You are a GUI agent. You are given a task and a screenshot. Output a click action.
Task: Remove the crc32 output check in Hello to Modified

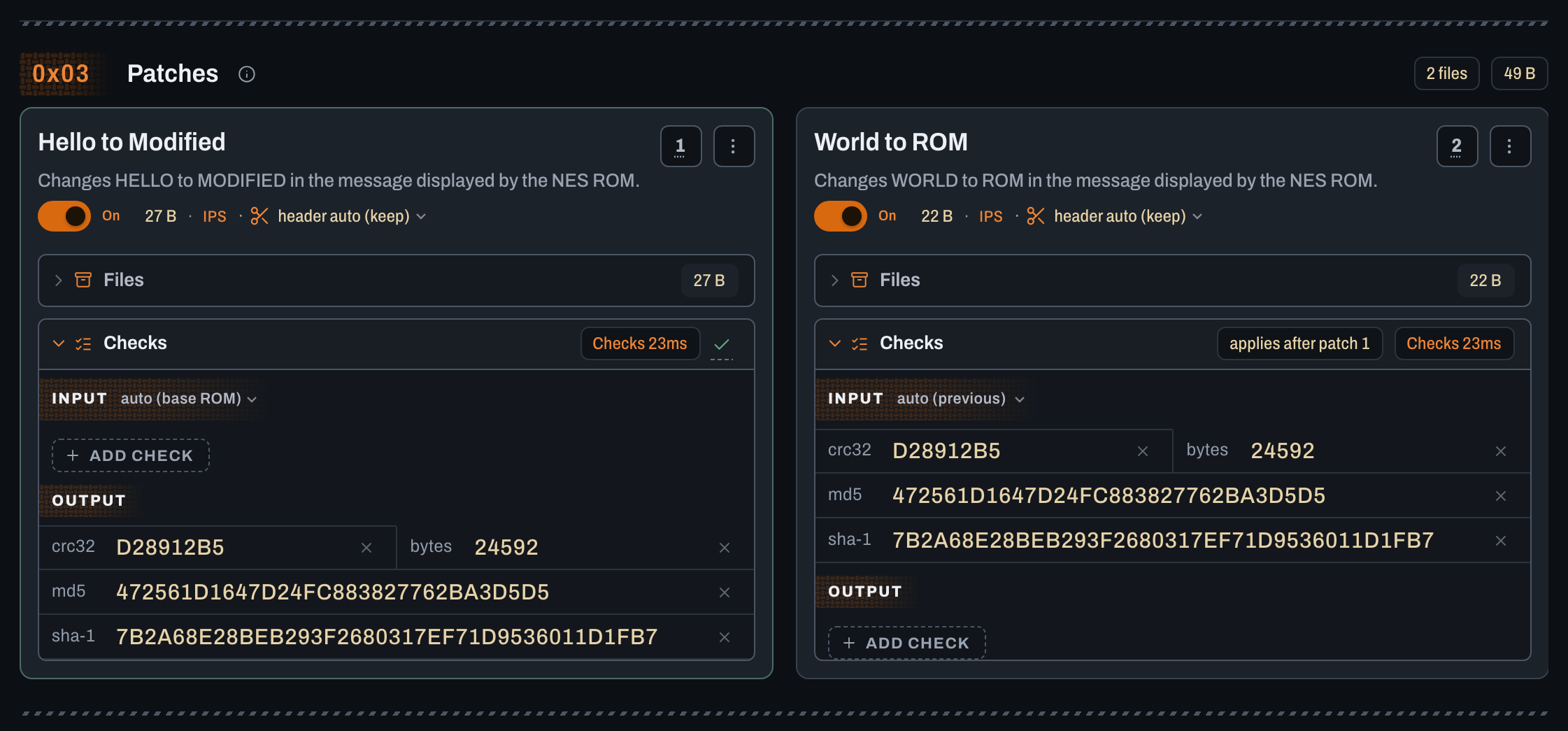(x=366, y=548)
